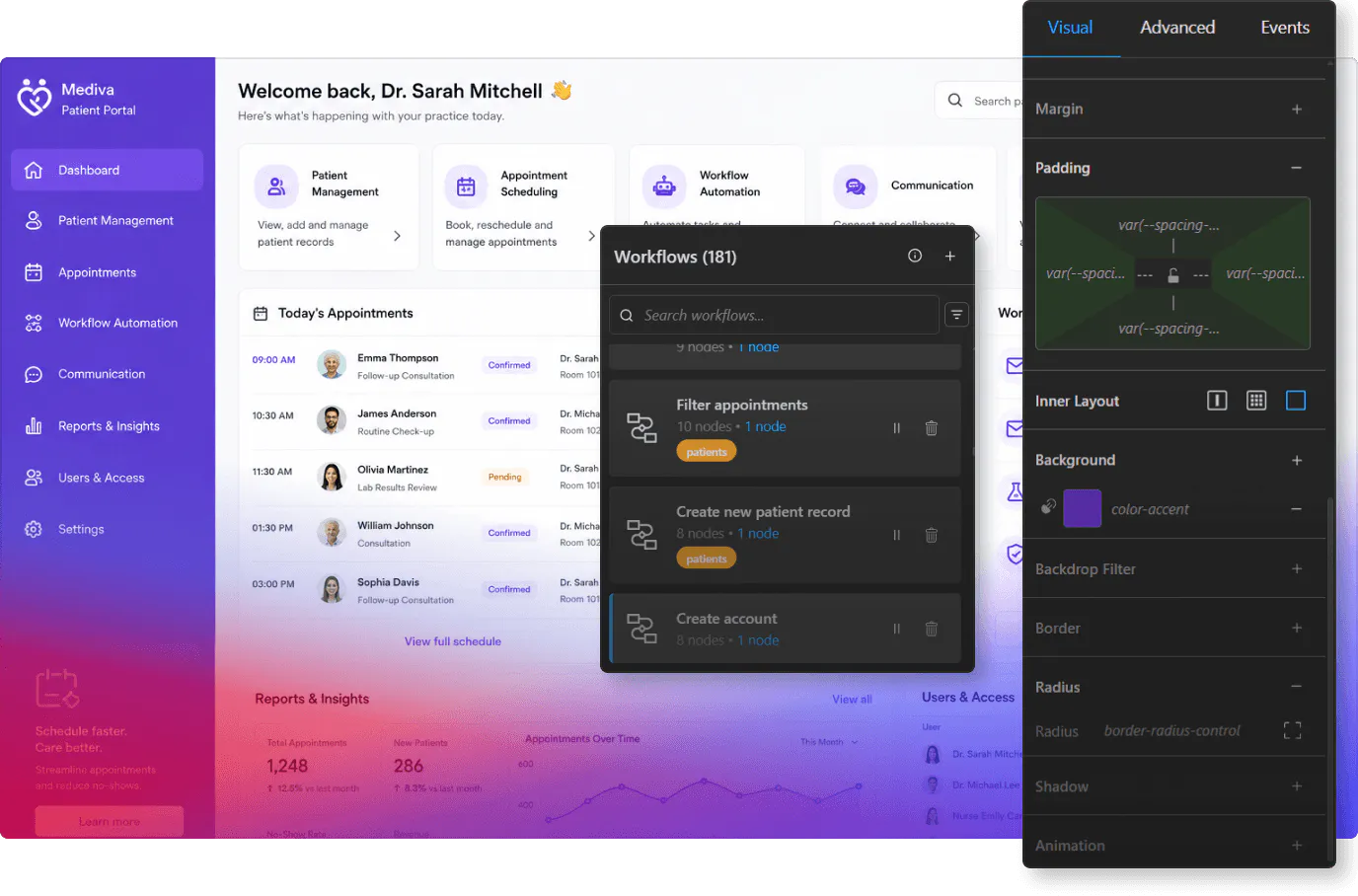Add a new workflow with plus icon
The width and height of the screenshot is (1358, 896).
(x=949, y=256)
